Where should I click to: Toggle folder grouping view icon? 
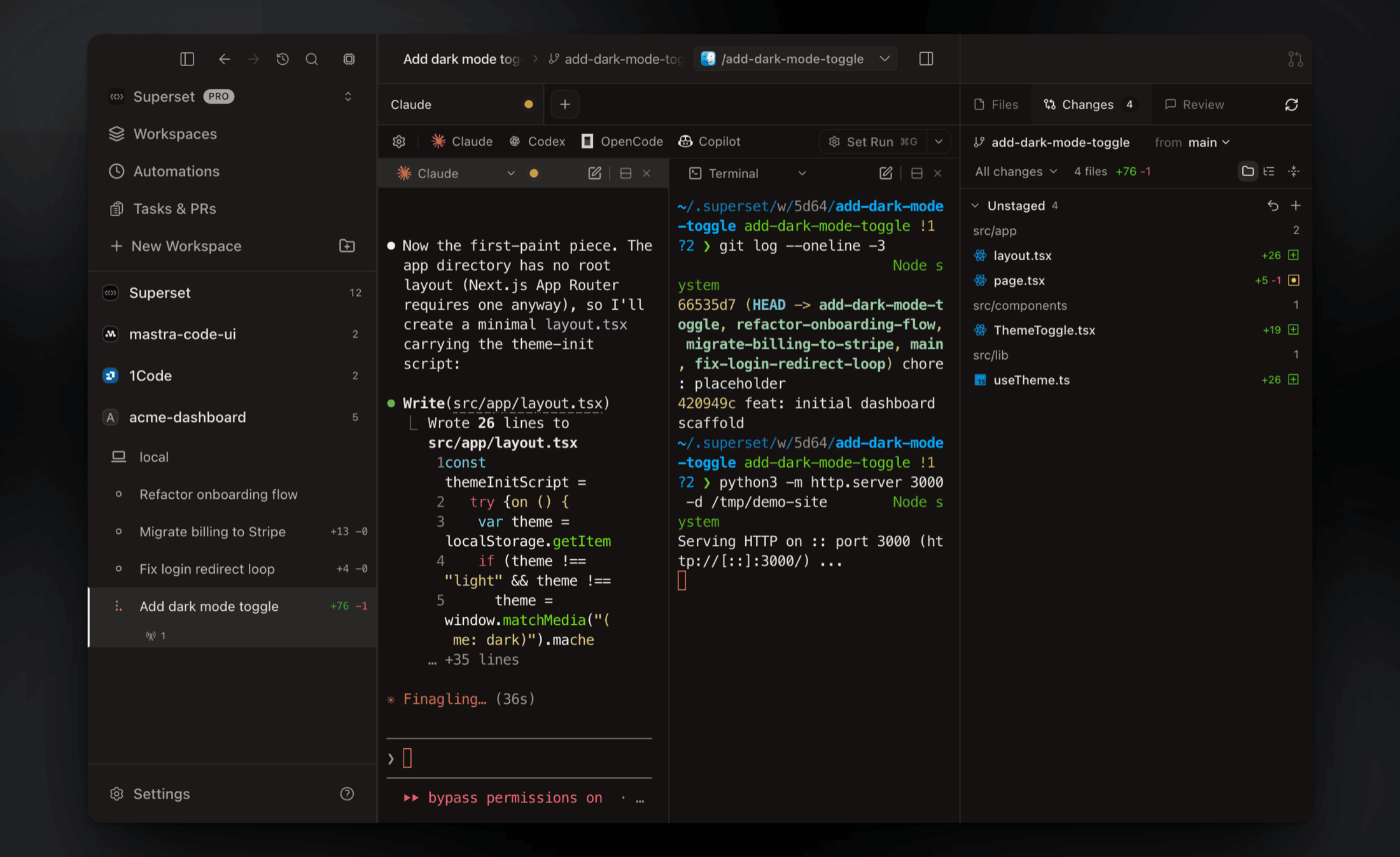(x=1247, y=171)
